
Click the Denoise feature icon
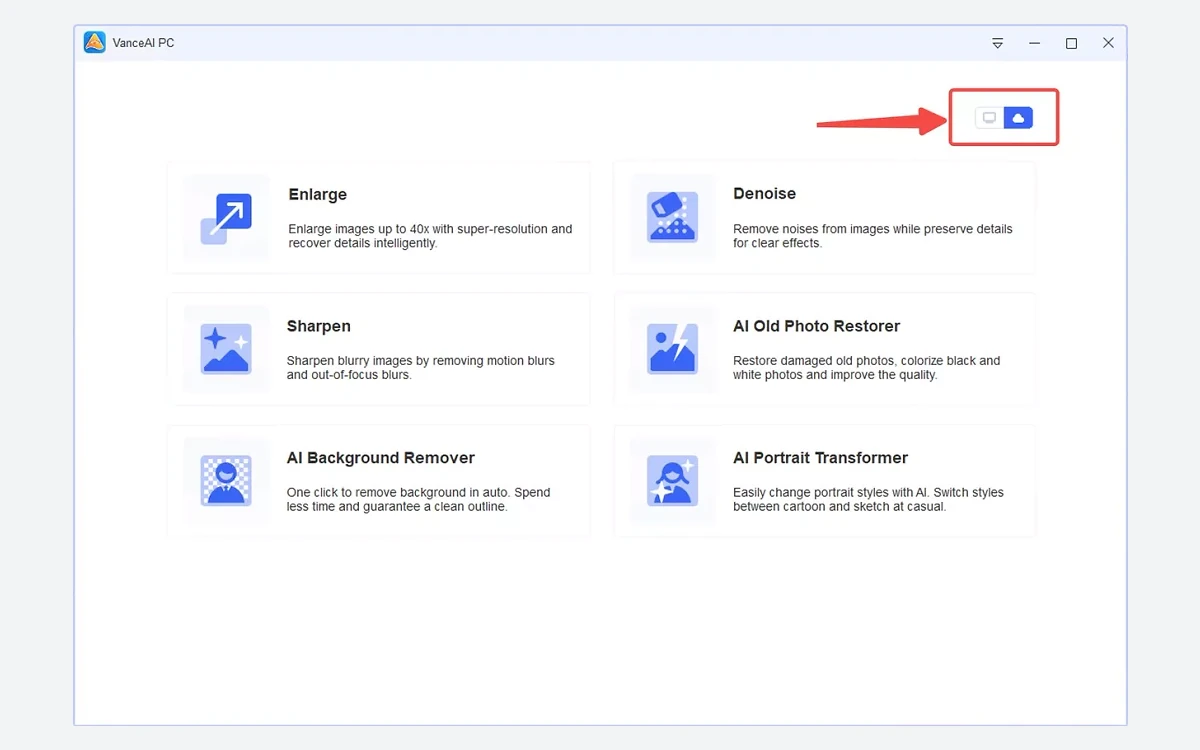(672, 217)
